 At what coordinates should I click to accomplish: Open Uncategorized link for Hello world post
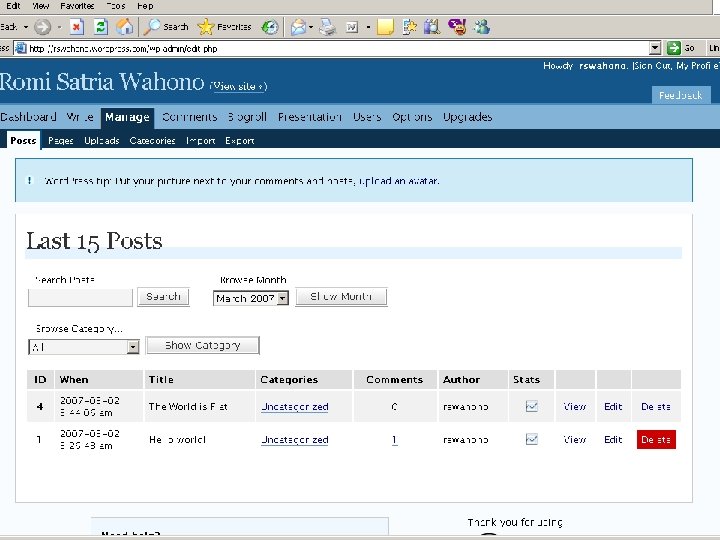tap(294, 440)
